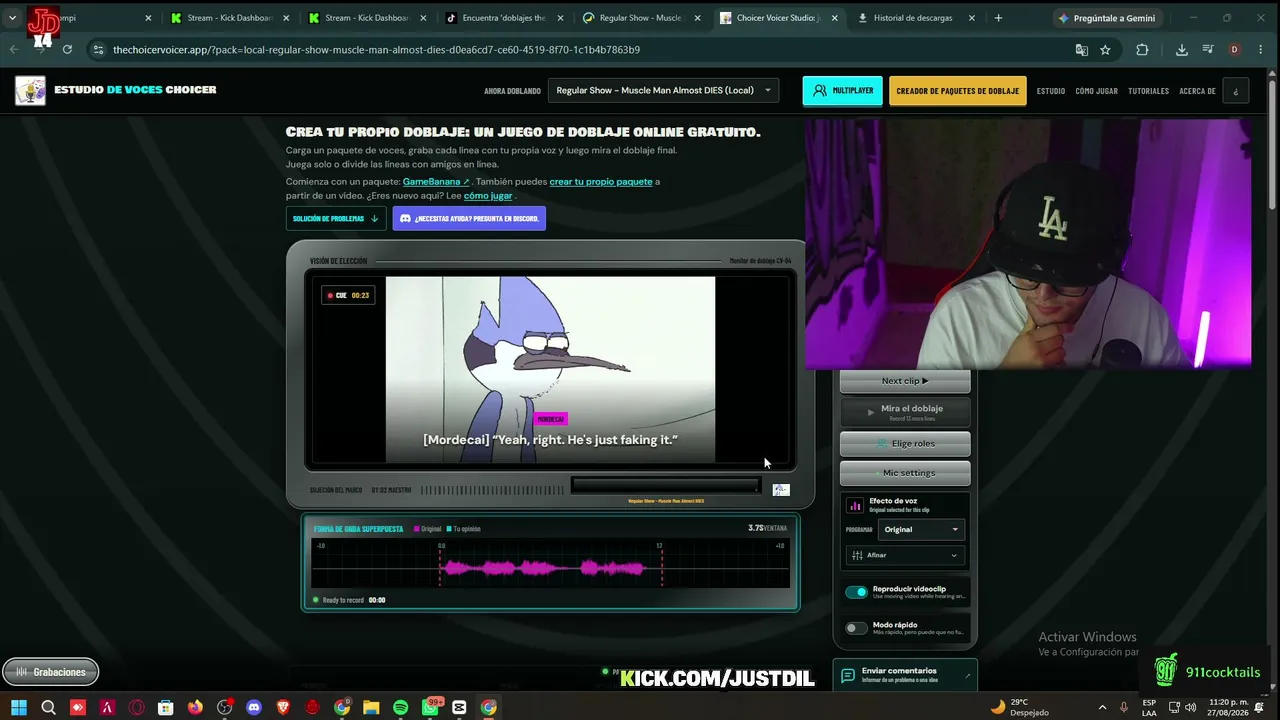Open Firefox from the taskbar
1280x720 pixels.
point(195,708)
